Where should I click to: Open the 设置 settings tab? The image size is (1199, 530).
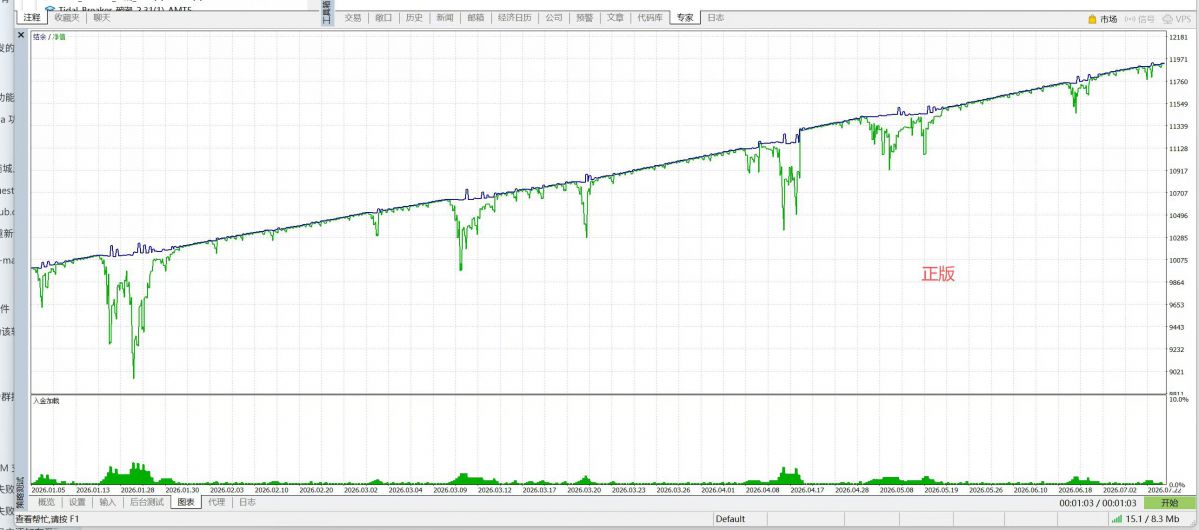click(77, 502)
